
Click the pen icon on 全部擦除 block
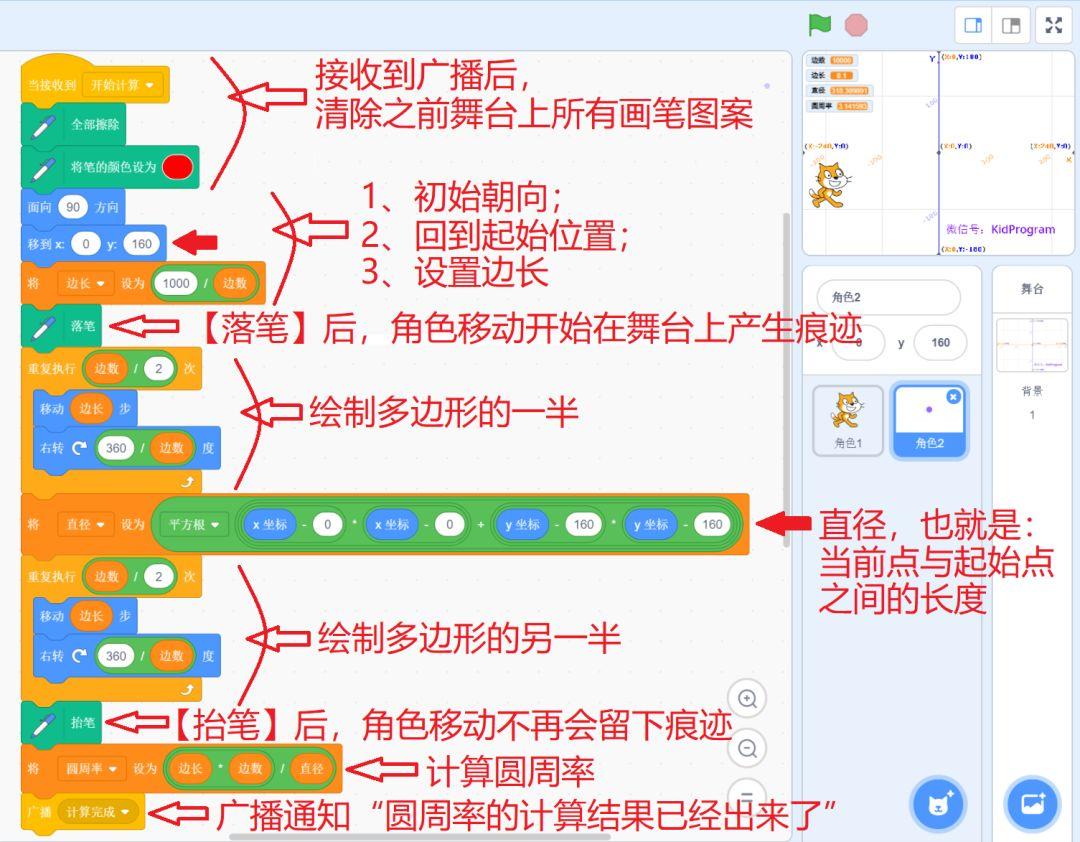[43, 125]
